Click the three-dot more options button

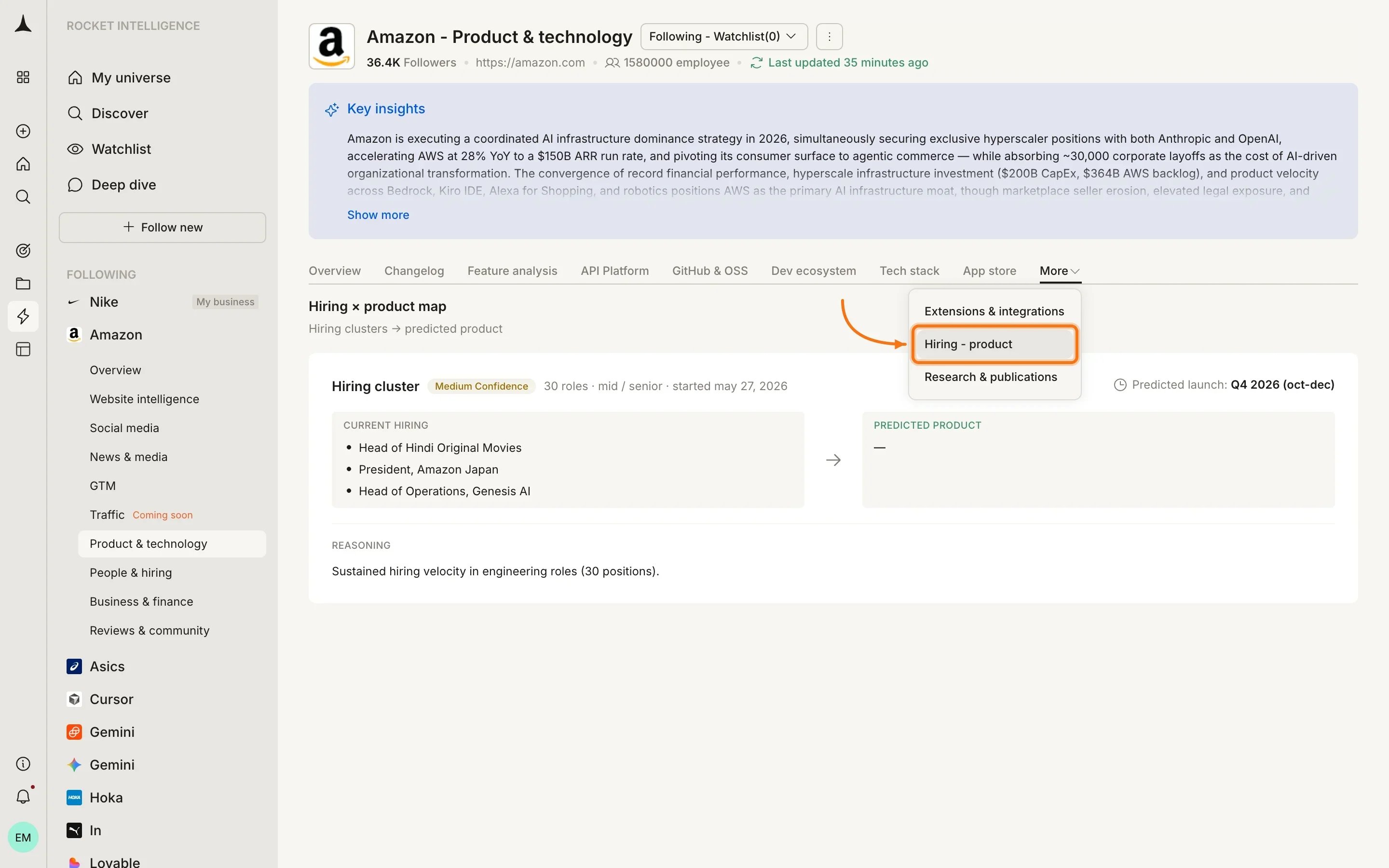click(x=830, y=37)
